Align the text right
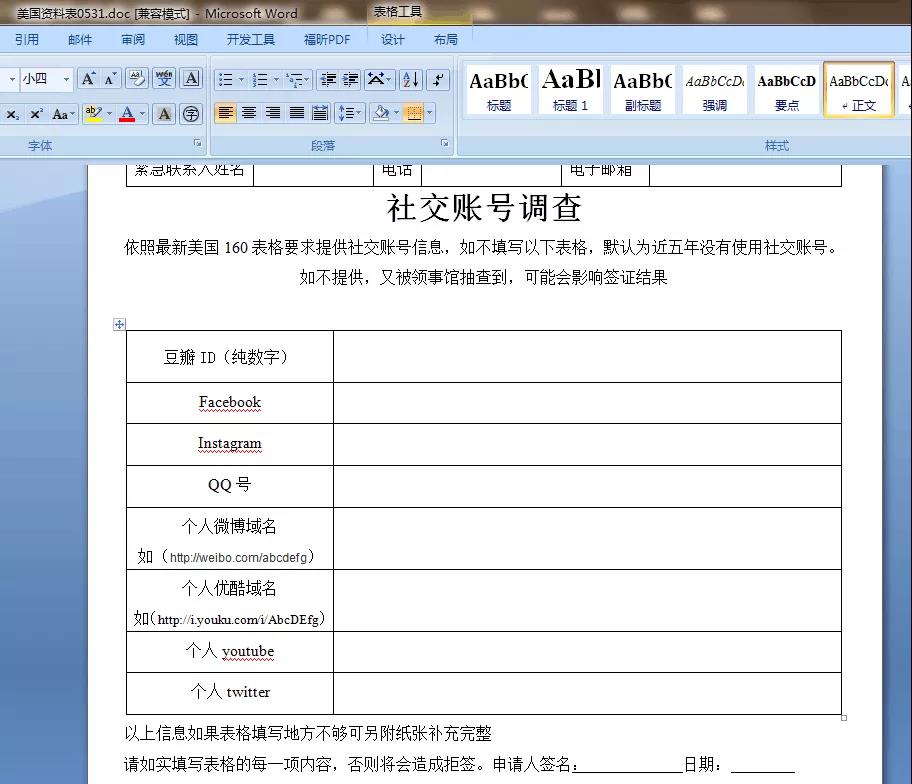 pos(273,113)
